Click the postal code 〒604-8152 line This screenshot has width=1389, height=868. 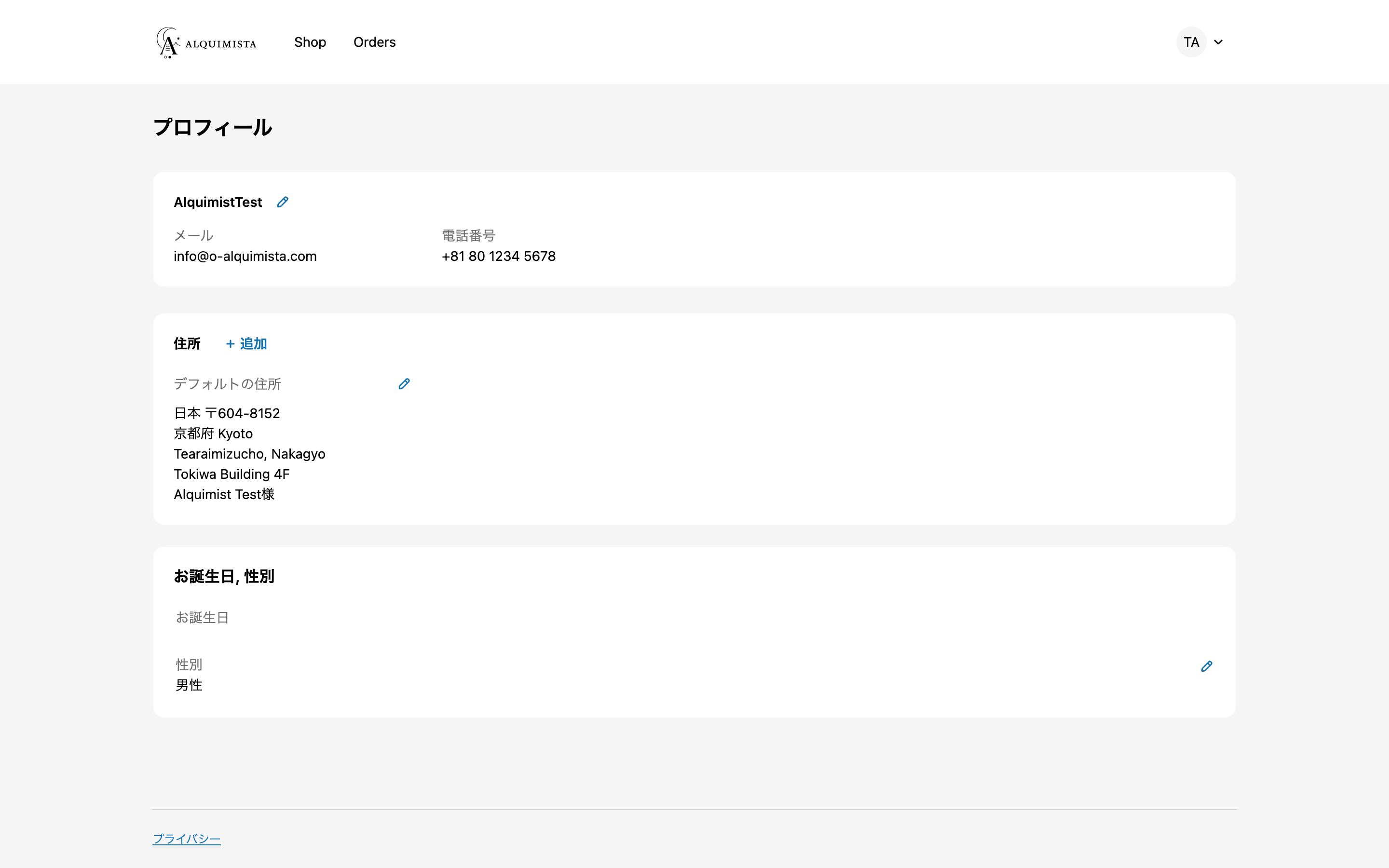(227, 413)
